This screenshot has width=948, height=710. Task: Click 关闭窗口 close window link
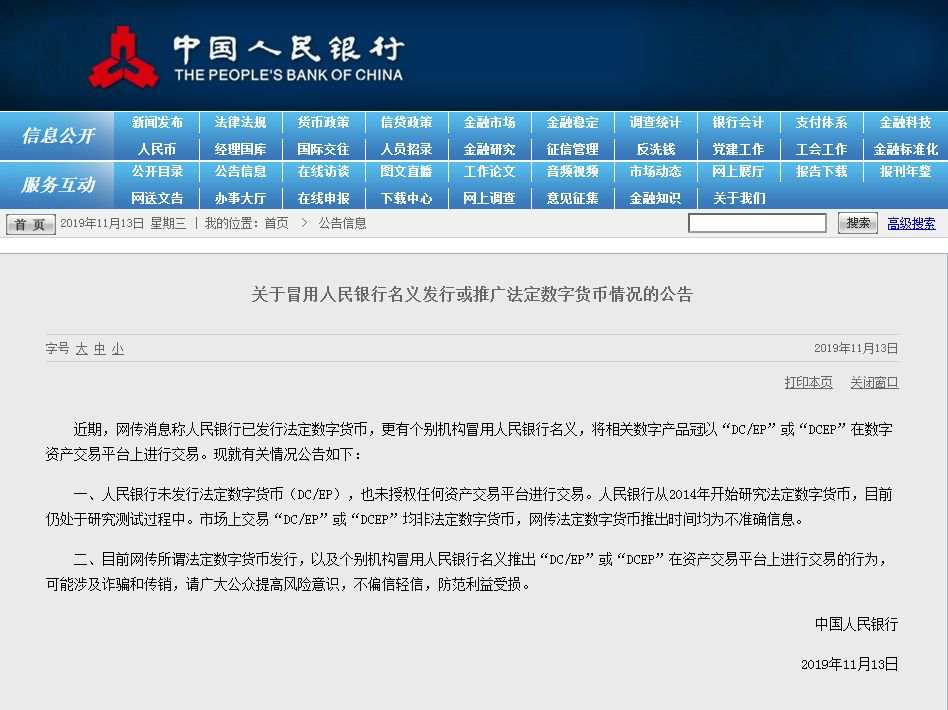(x=874, y=382)
